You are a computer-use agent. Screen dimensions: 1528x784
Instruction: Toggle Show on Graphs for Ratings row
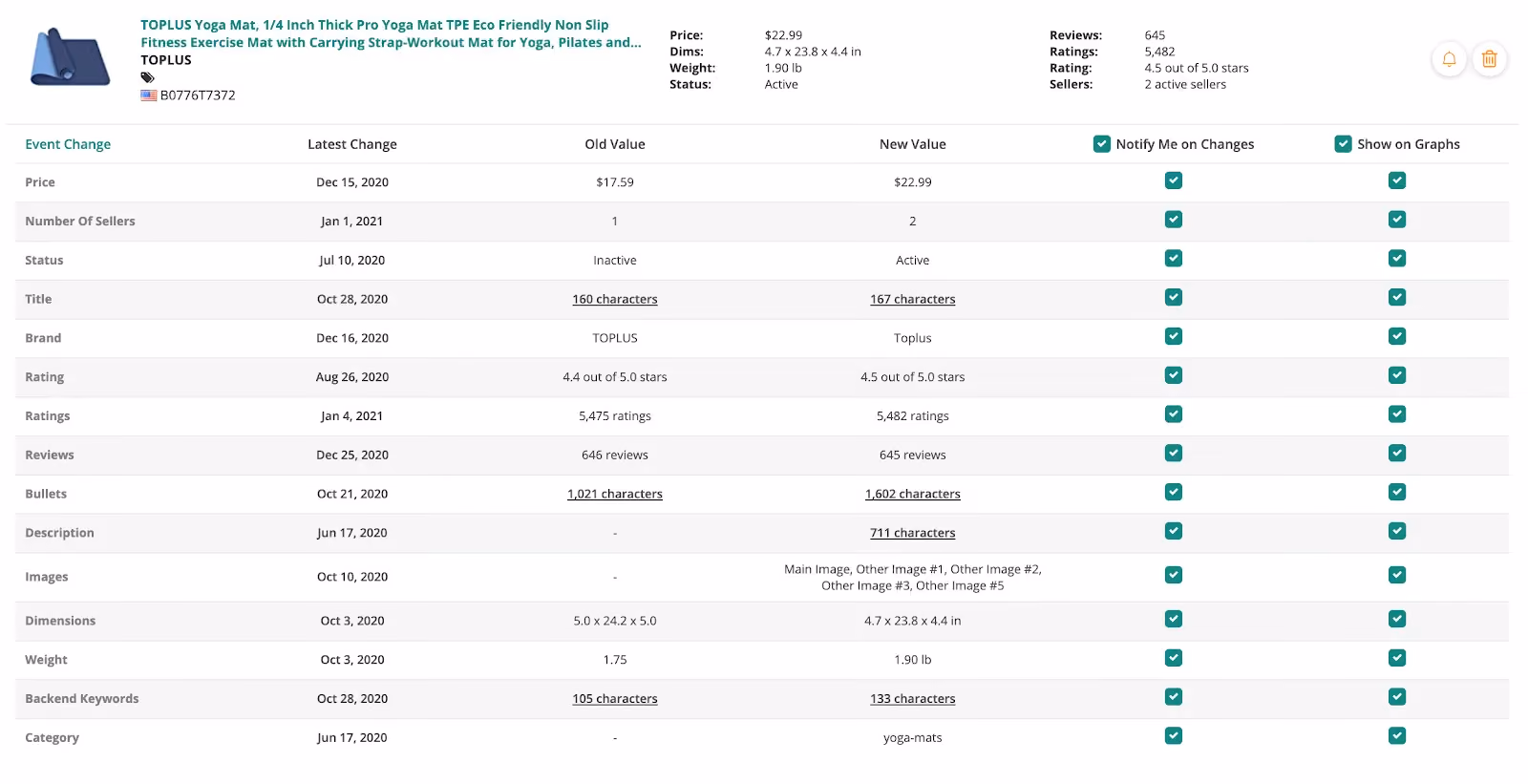(x=1397, y=414)
